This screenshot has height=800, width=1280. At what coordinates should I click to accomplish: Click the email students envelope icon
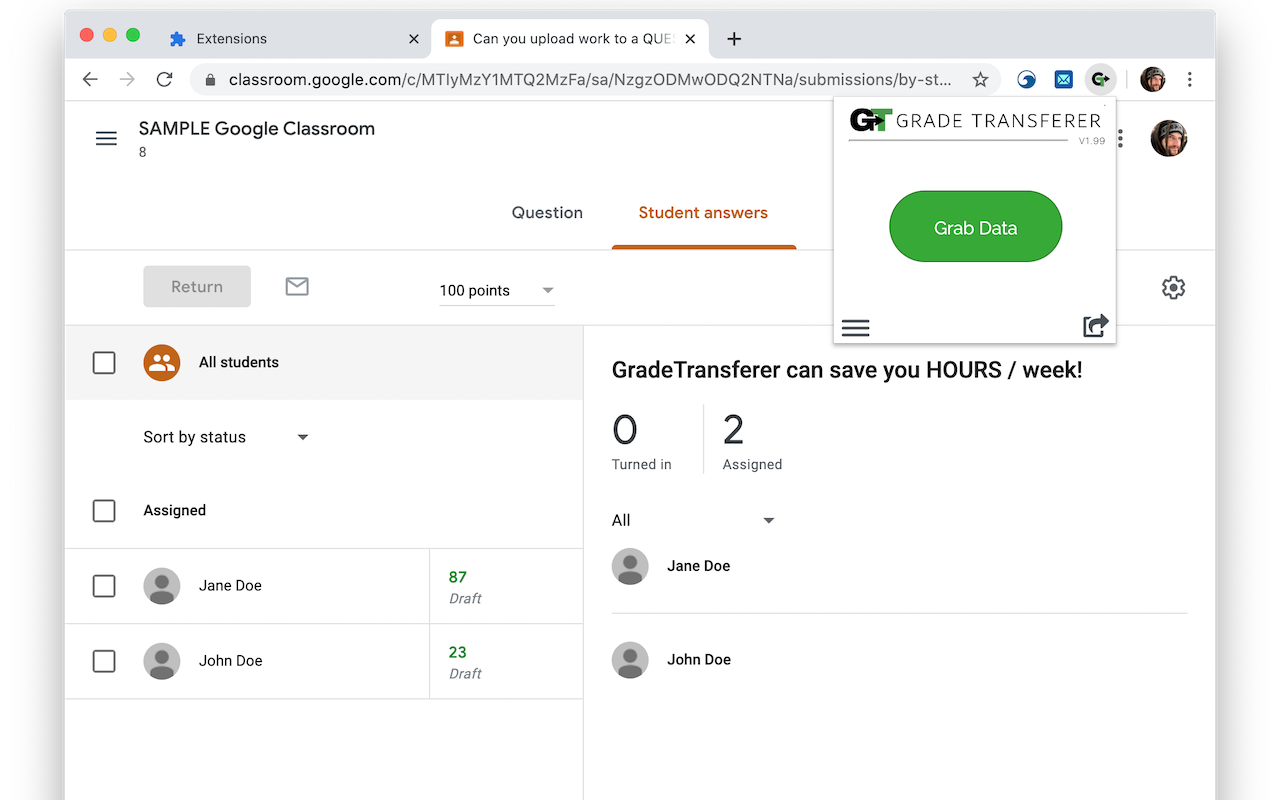point(296,286)
